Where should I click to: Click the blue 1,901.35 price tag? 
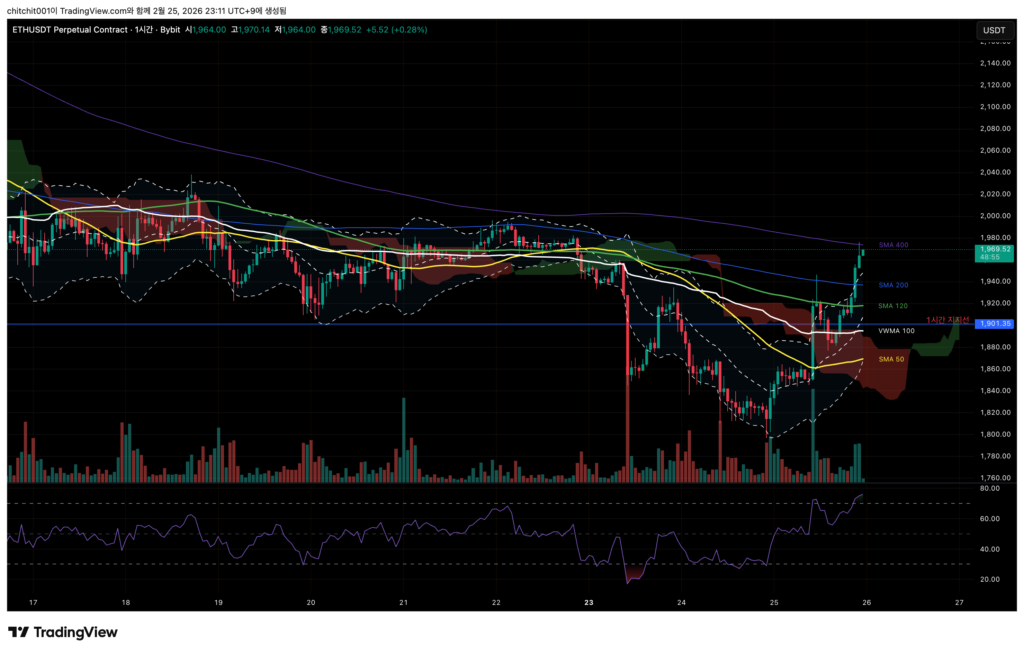tap(996, 324)
